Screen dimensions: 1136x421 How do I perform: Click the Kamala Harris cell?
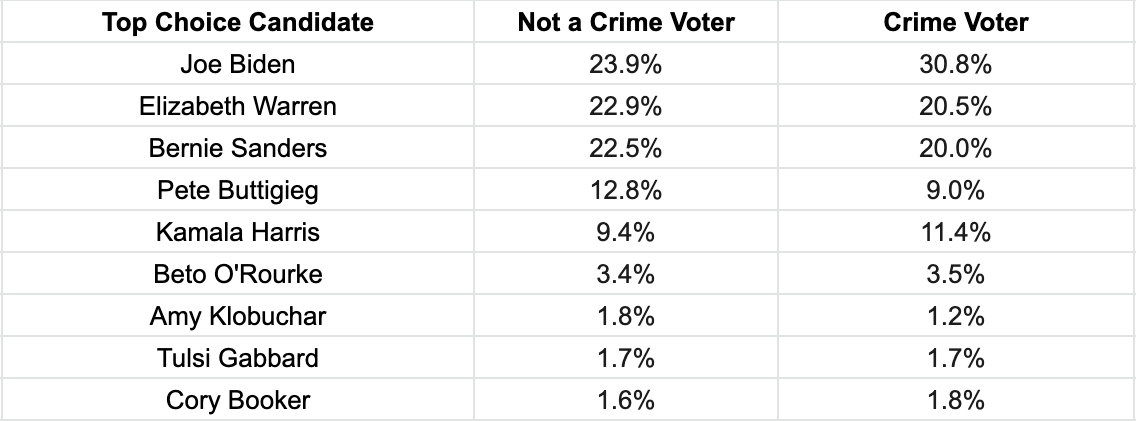coord(238,232)
